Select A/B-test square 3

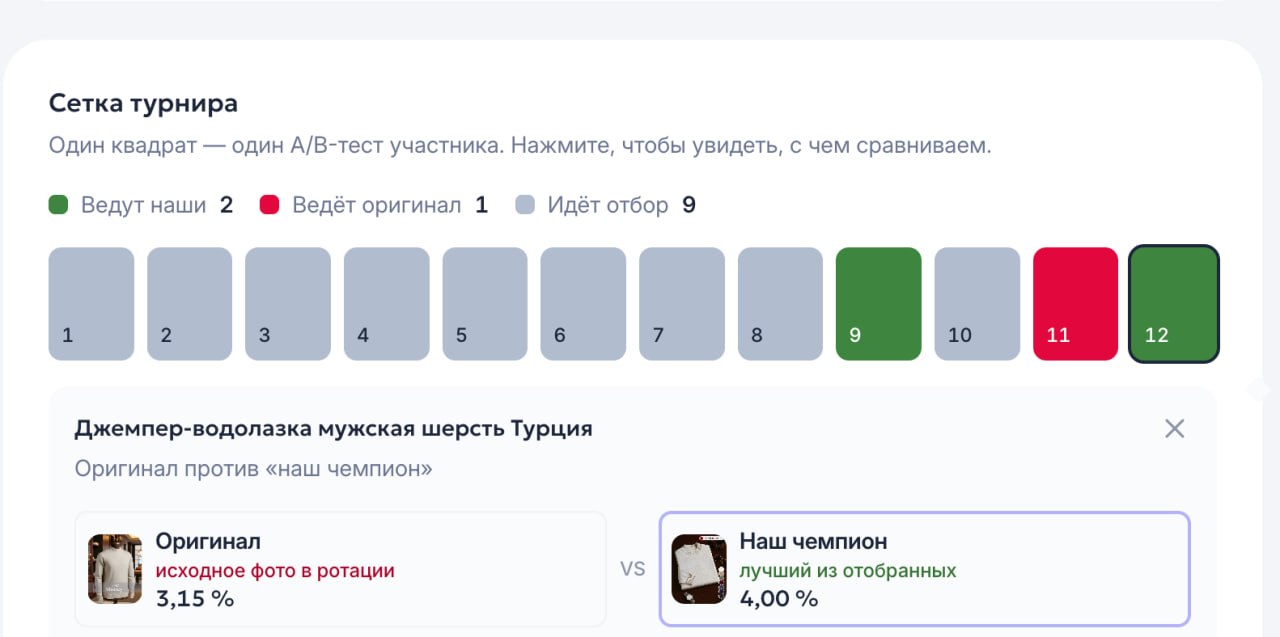tap(288, 304)
